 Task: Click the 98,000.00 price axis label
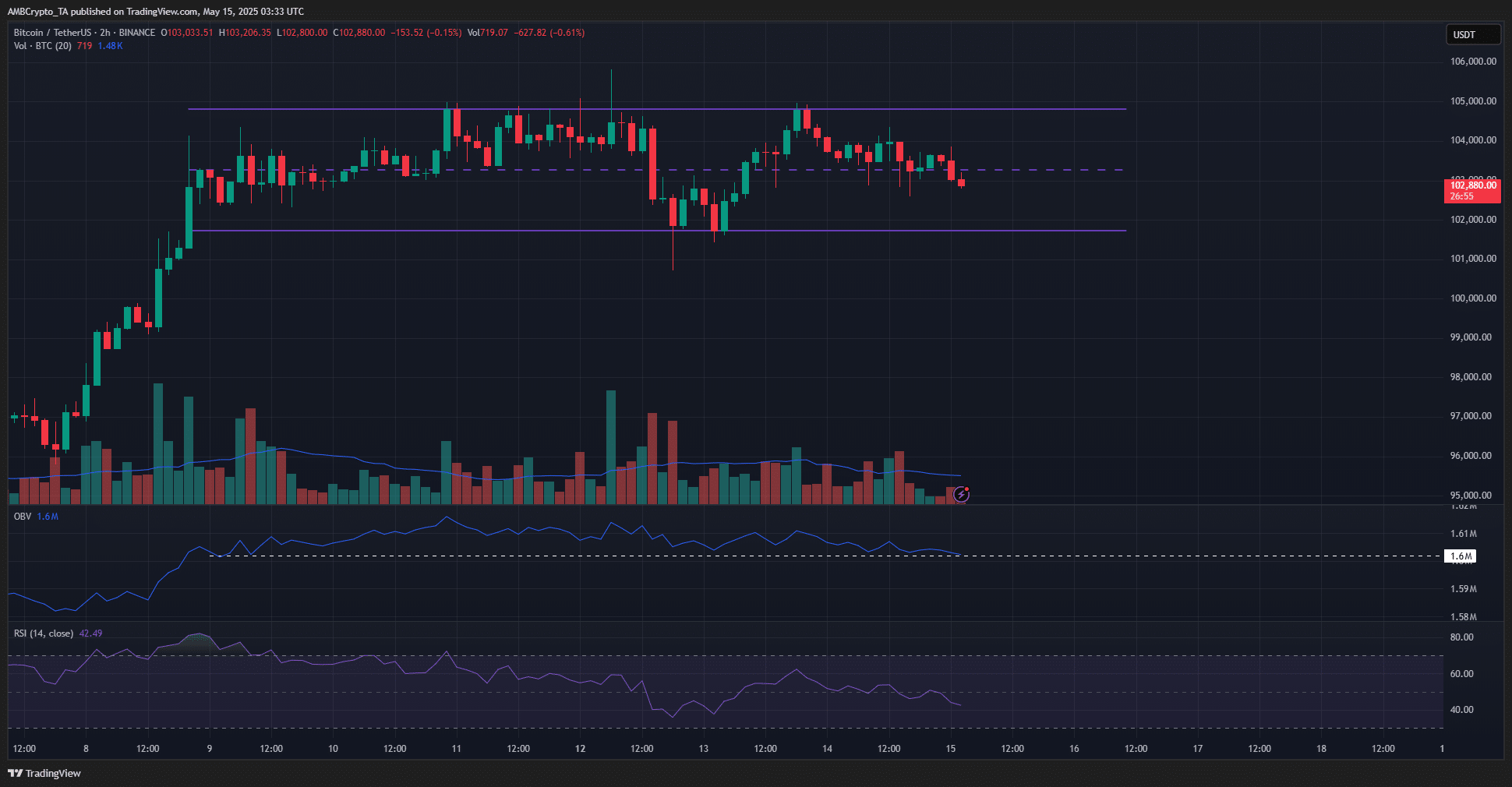click(x=1471, y=377)
